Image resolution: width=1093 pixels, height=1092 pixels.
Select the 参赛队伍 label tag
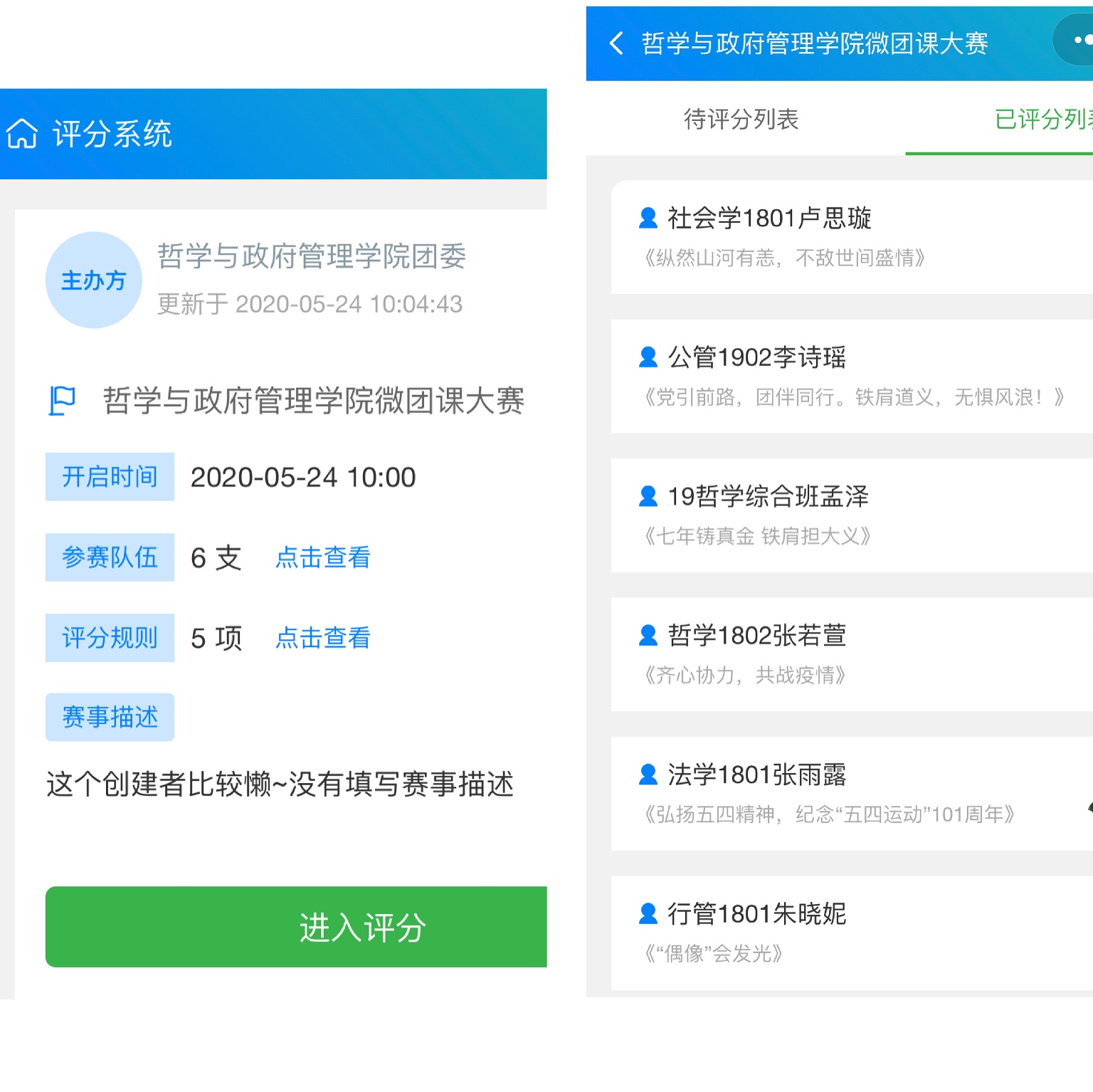click(110, 557)
